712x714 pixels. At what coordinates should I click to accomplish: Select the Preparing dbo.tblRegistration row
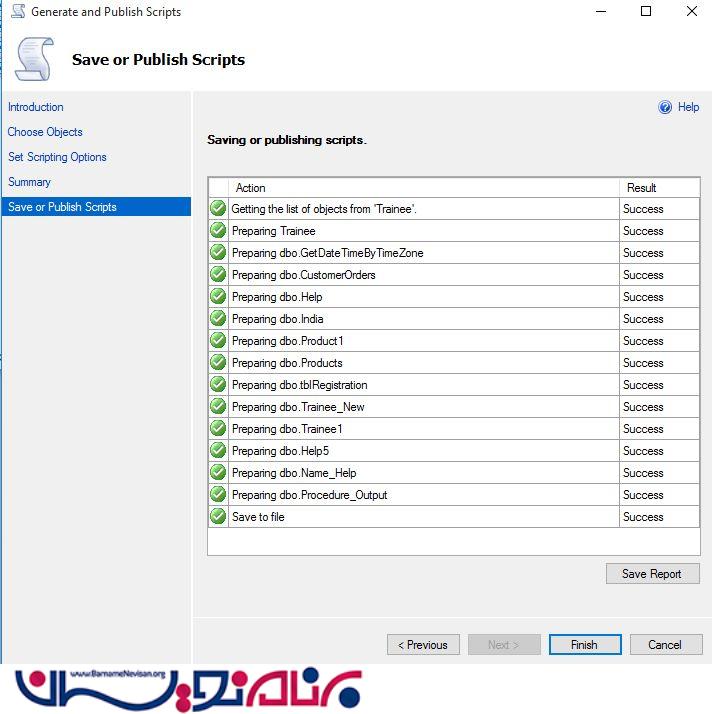point(299,385)
